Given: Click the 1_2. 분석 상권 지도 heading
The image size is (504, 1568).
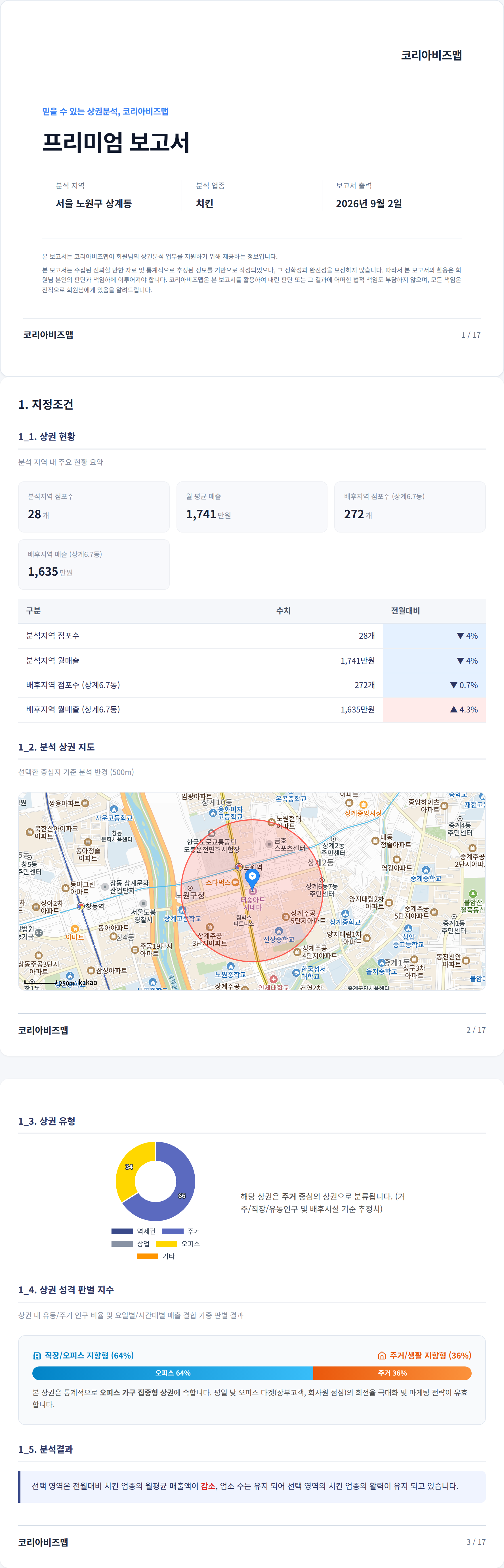Looking at the screenshot, I should click(x=56, y=747).
